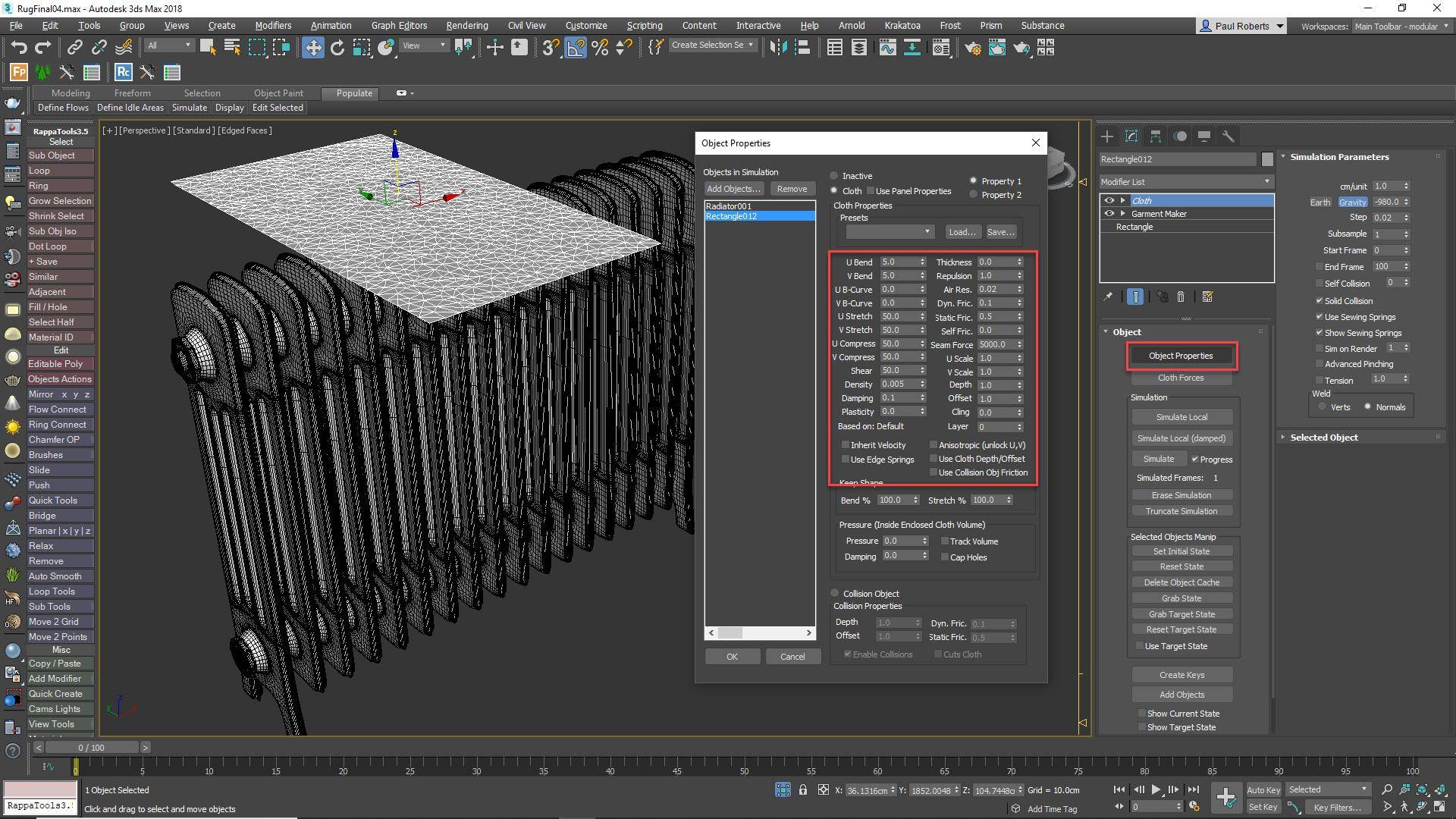The height and width of the screenshot is (819, 1456).
Task: Click the Mirror tool icon
Action: click(778, 48)
